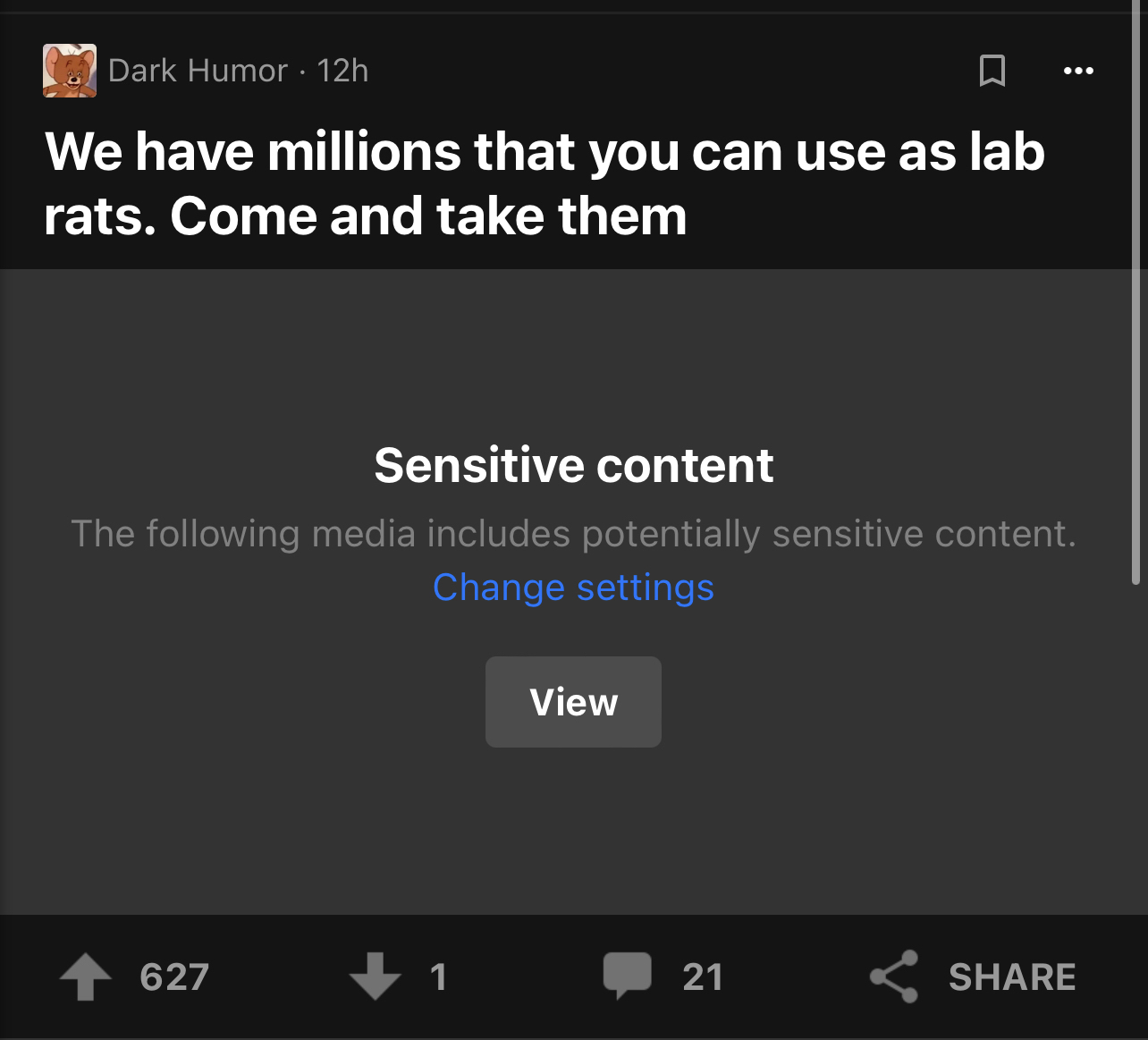Open comments via the speech bubble icon
This screenshot has height=1040, width=1148.
point(627,975)
